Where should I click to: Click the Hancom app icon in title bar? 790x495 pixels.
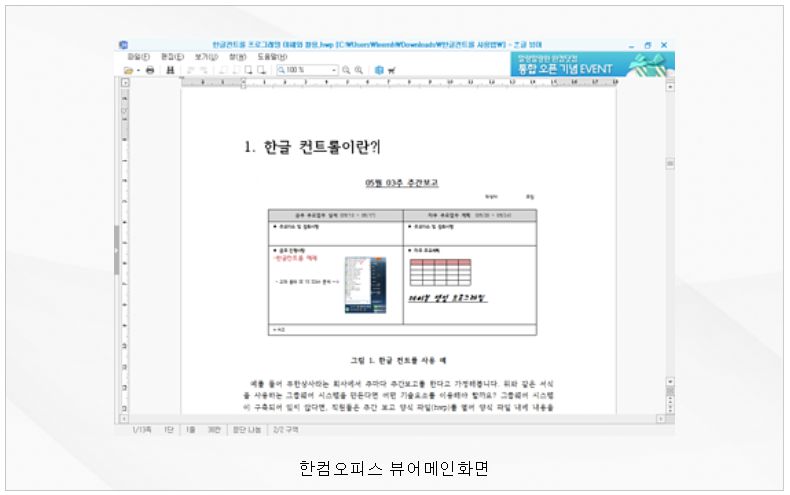(123, 45)
